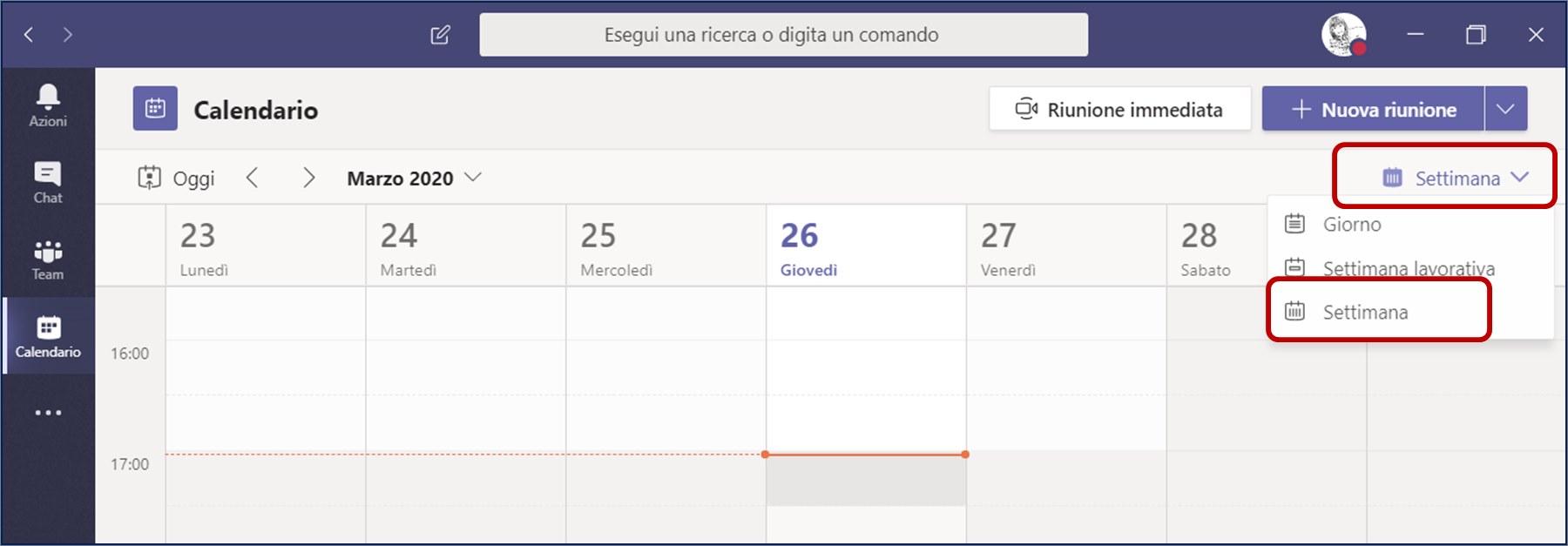Select Calendario in the sidebar
Viewport: 1568px width, 546px height.
48,336
